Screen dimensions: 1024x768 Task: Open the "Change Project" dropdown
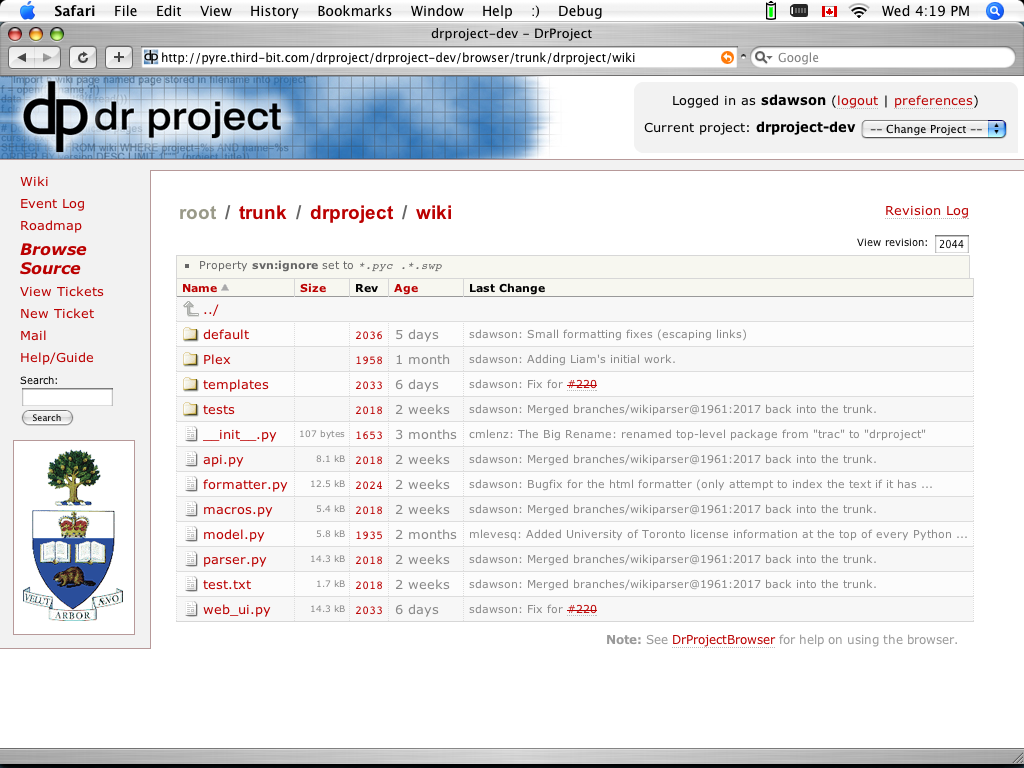pos(933,128)
